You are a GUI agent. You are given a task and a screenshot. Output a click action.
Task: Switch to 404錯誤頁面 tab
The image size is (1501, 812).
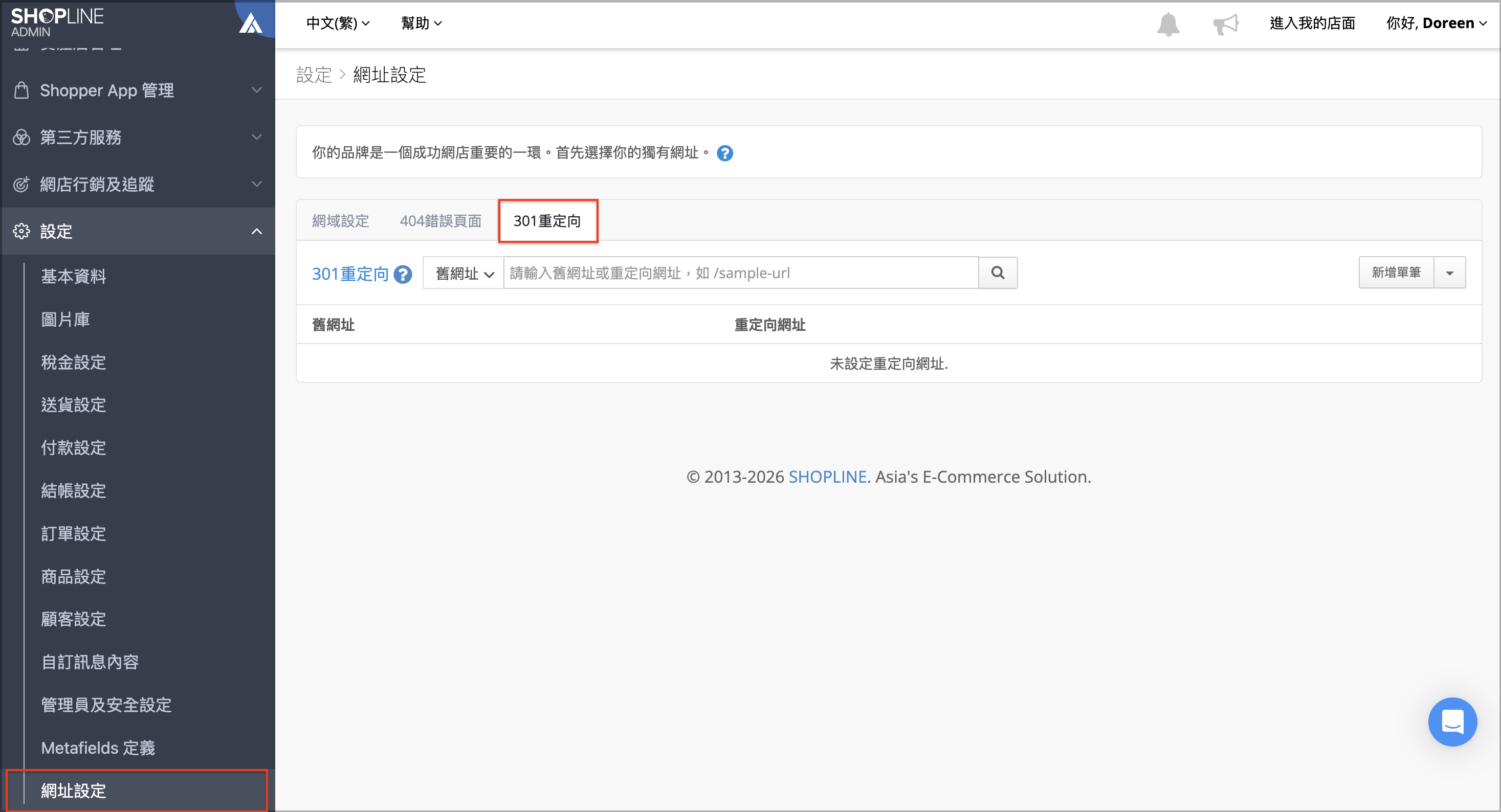click(440, 221)
